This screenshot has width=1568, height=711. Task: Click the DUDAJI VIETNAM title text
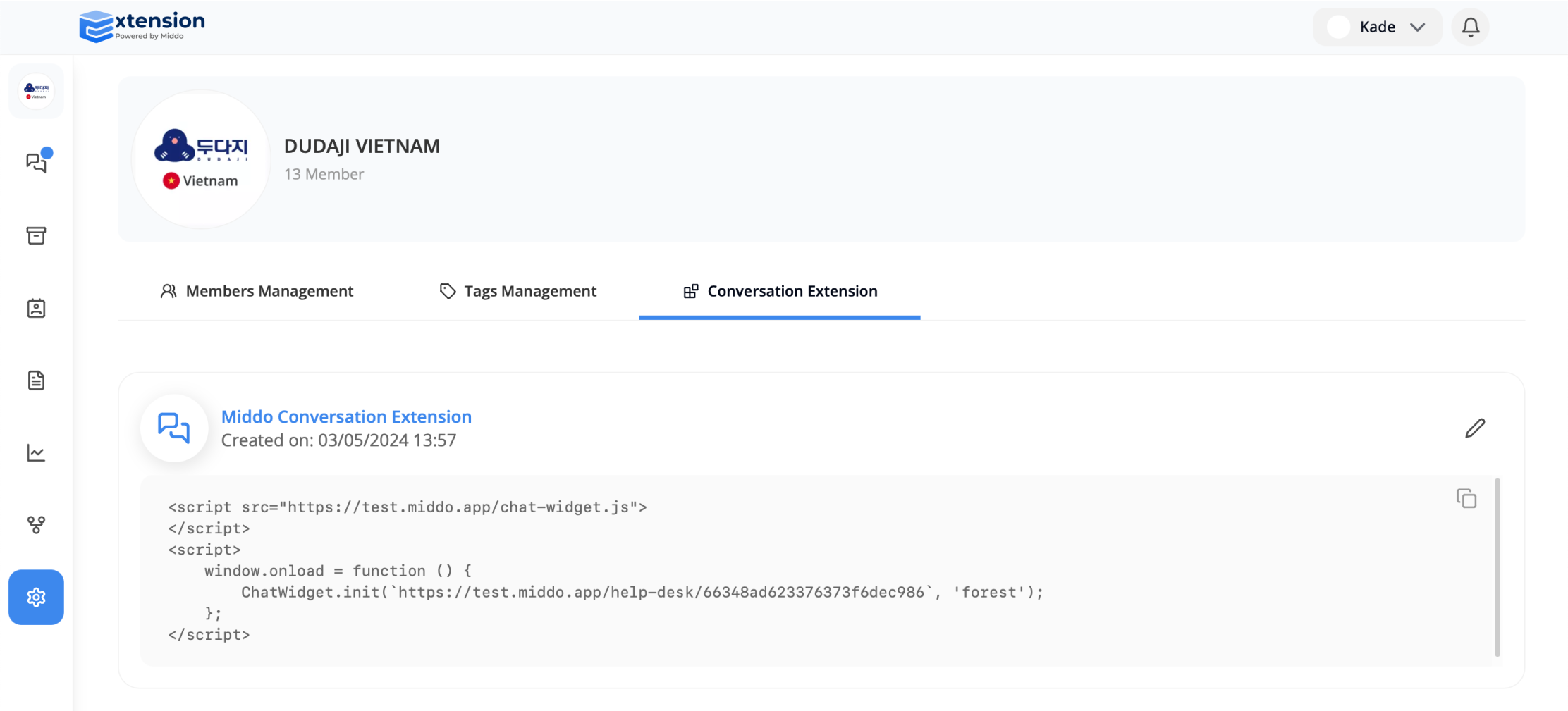point(362,146)
